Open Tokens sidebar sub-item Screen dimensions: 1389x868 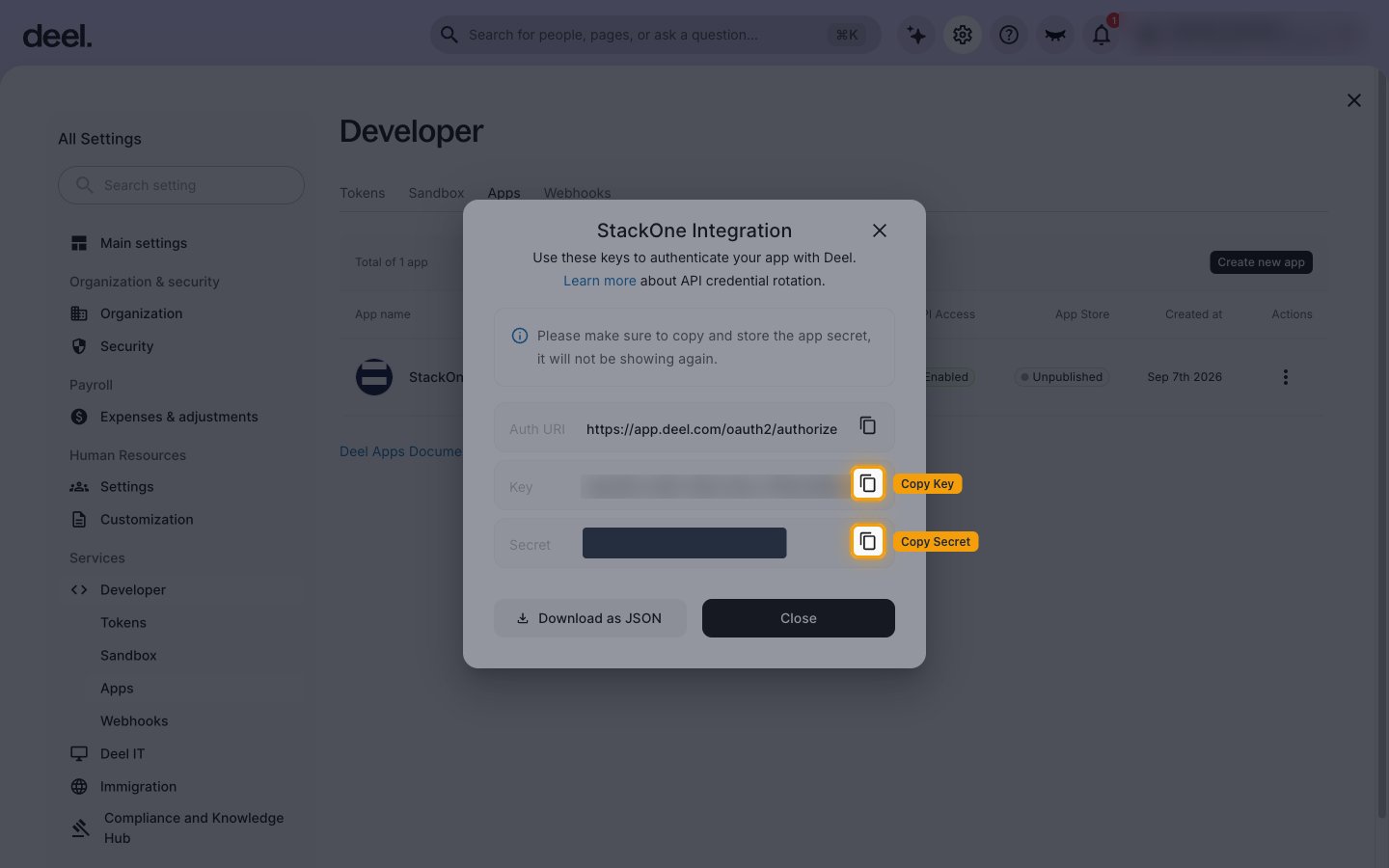123,623
